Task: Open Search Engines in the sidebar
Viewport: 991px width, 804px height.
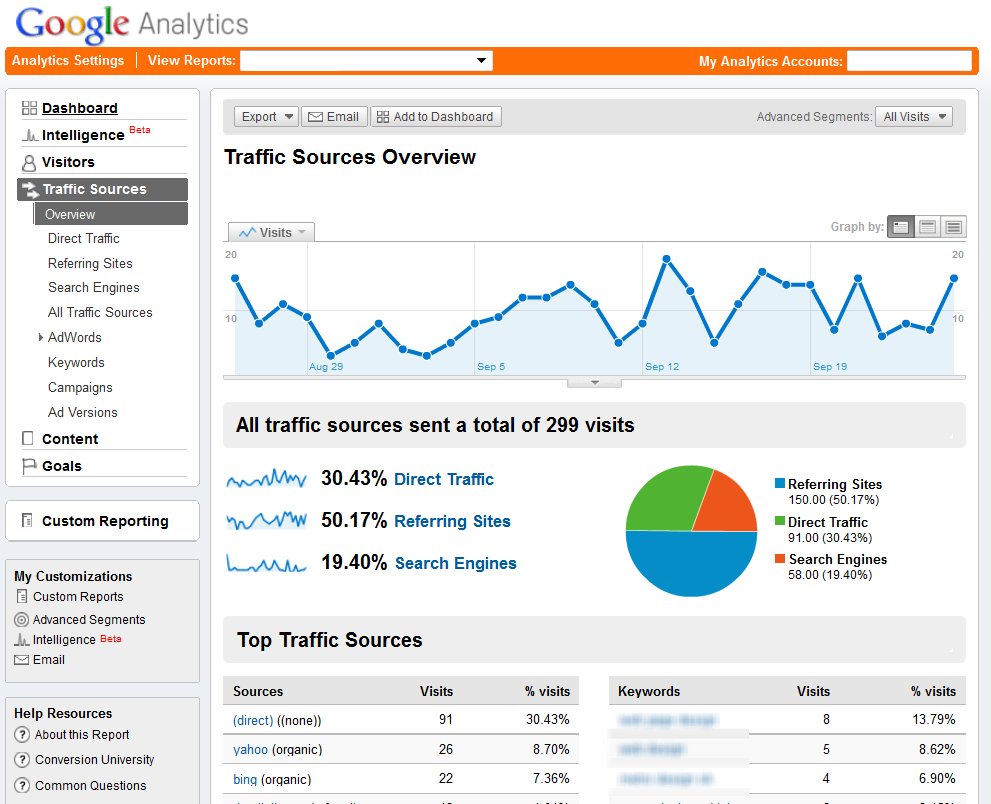Action: tap(94, 288)
